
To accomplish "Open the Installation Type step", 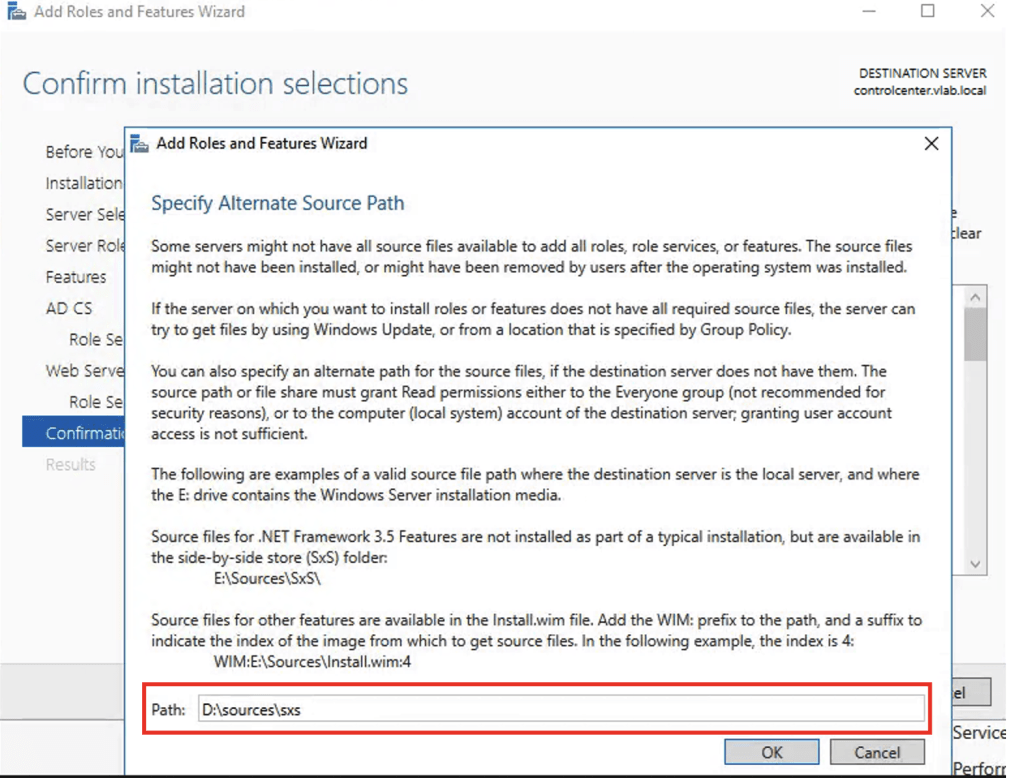I will (x=84, y=183).
